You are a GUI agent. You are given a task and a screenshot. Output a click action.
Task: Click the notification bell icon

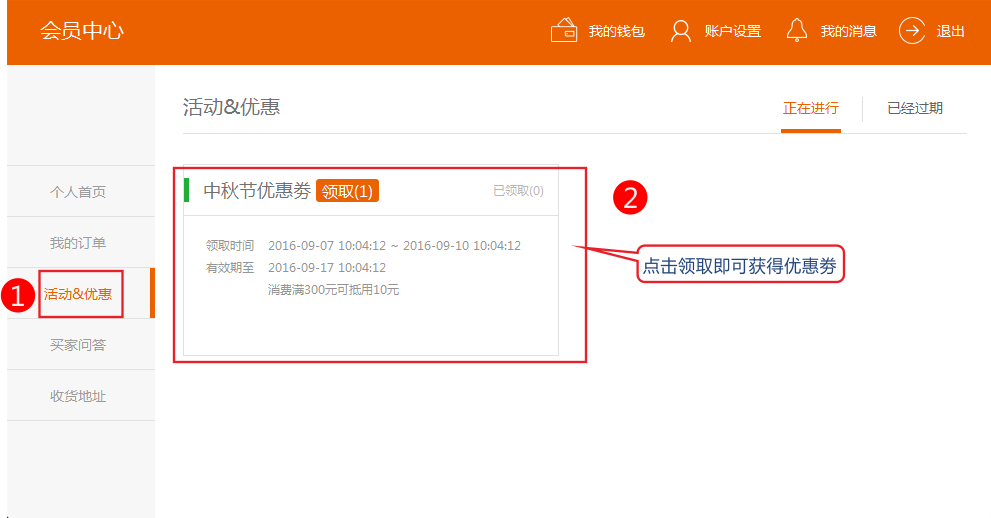pos(797,31)
